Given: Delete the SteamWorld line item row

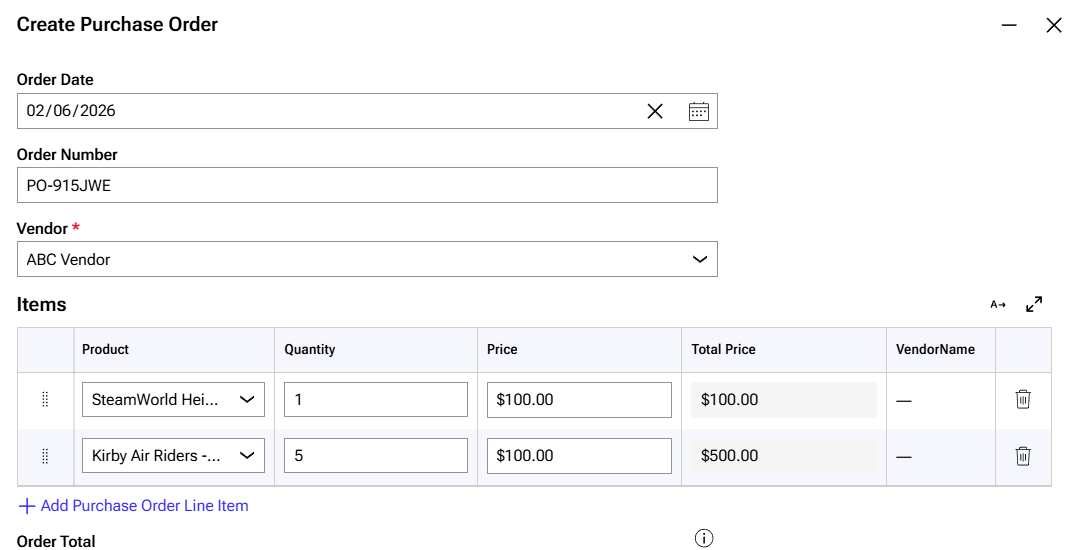Looking at the screenshot, I should pyautogui.click(x=1023, y=400).
